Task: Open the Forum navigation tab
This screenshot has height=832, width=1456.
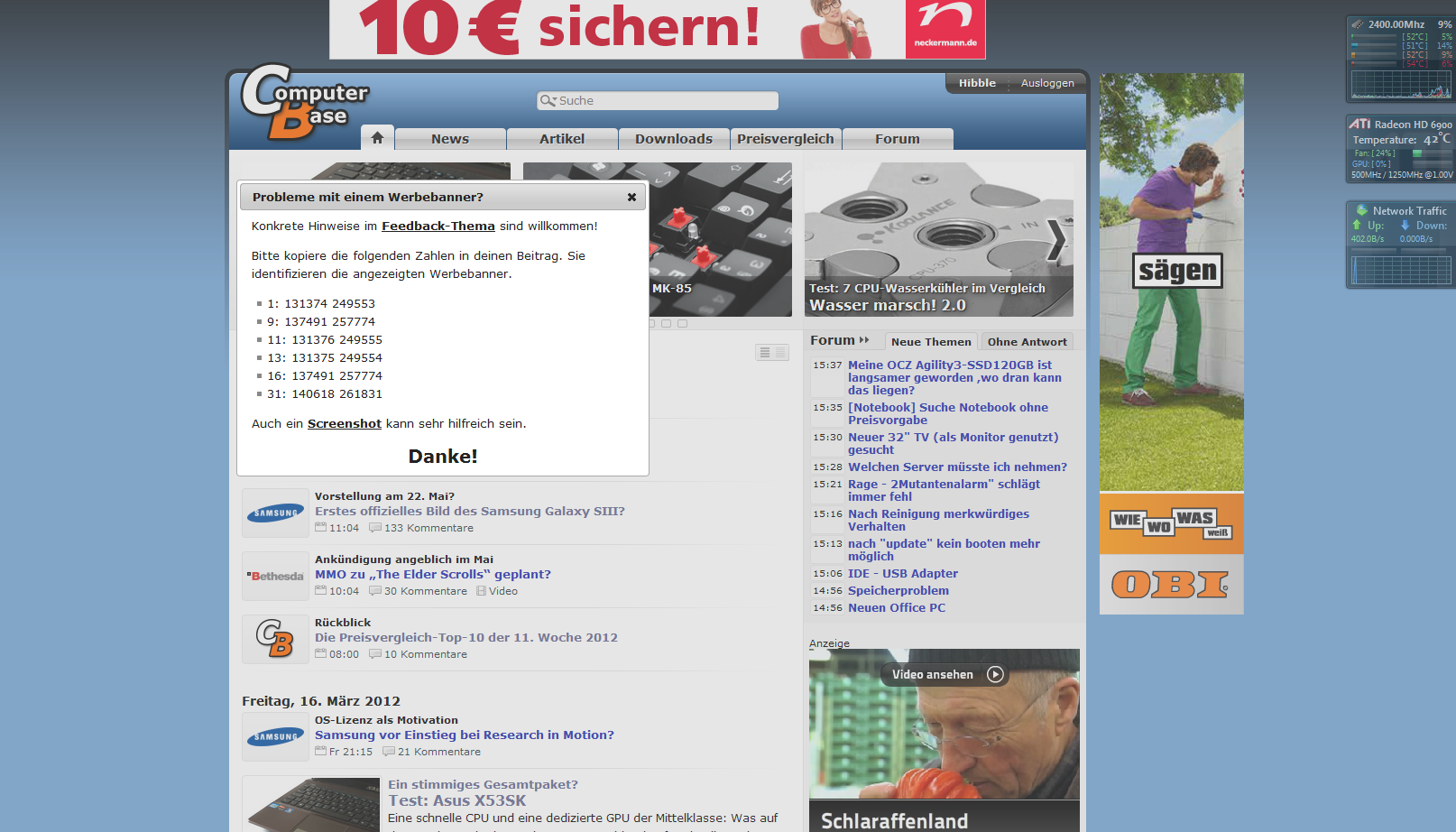Action: pyautogui.click(x=898, y=139)
